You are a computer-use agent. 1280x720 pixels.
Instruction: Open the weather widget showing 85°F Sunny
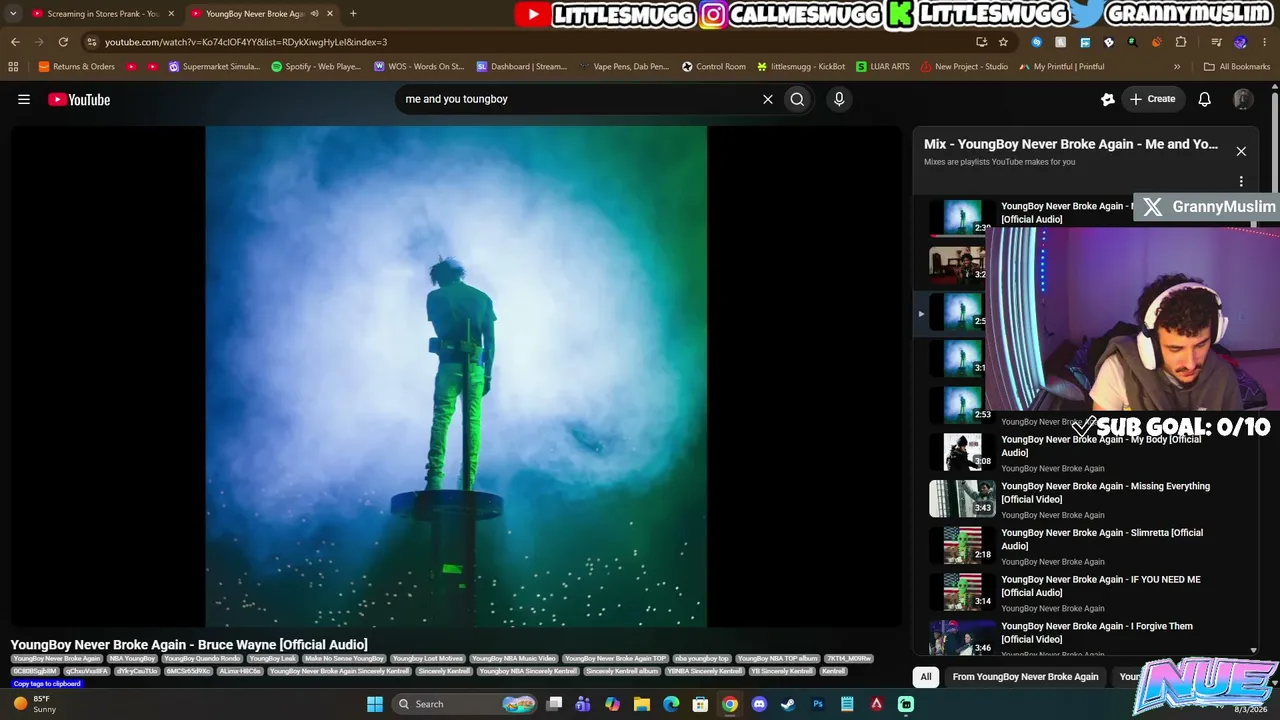[x=36, y=704]
